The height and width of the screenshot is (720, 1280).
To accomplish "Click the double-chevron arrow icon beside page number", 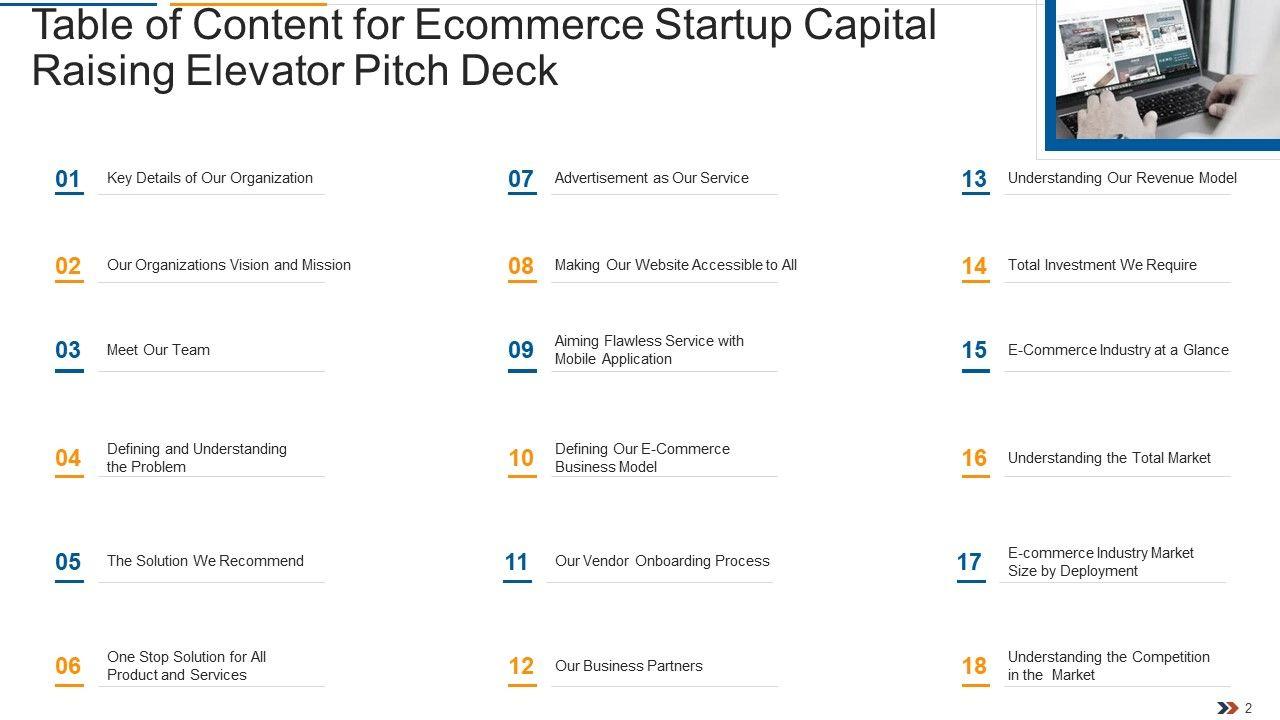I will click(1227, 708).
